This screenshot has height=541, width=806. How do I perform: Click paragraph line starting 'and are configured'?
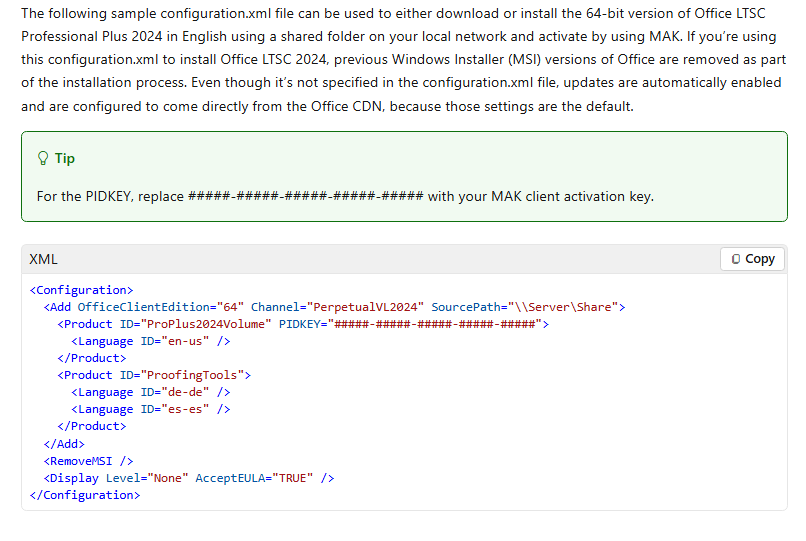coord(327,106)
